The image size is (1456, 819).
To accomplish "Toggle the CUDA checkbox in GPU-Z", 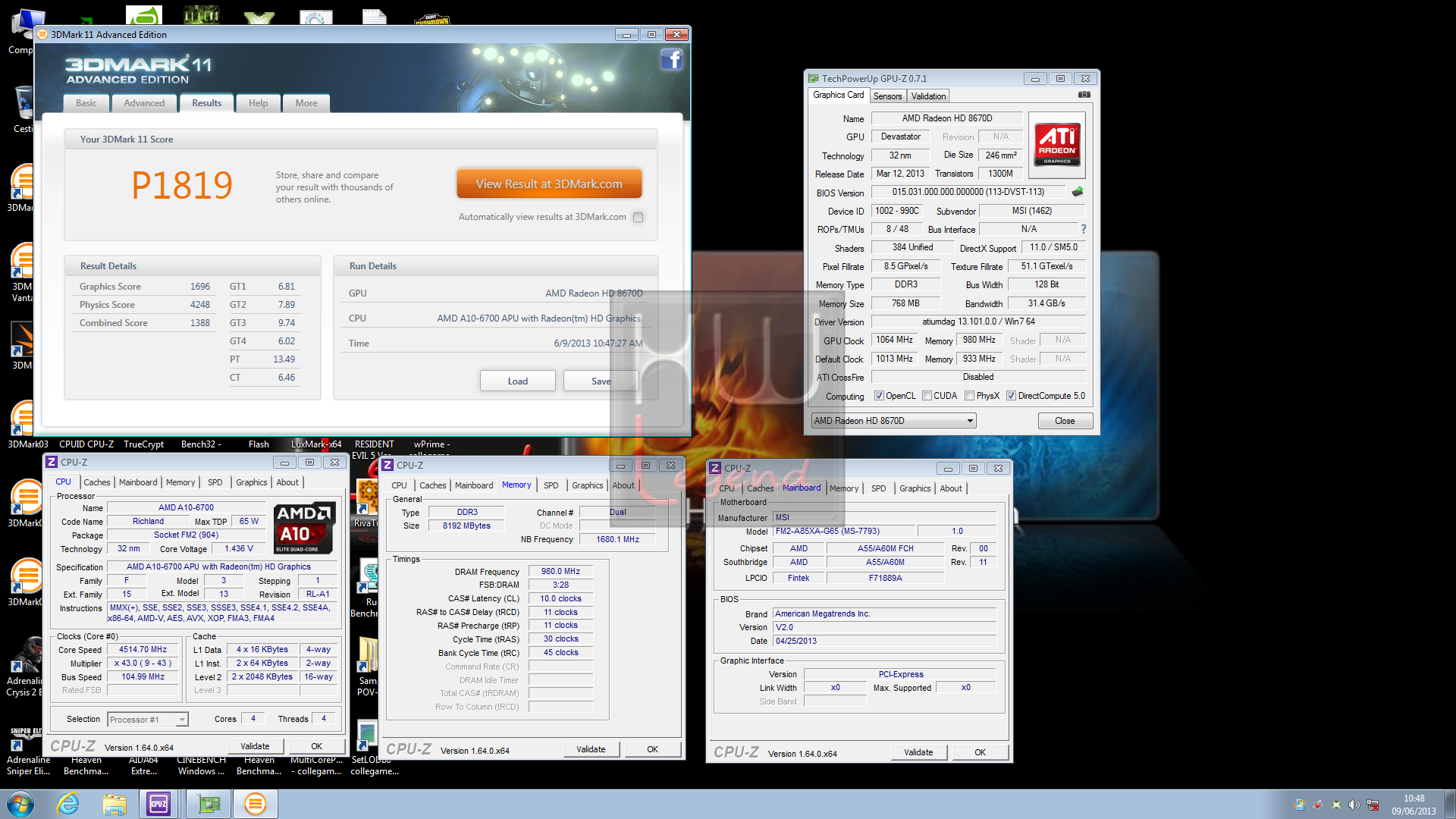I will click(x=927, y=396).
